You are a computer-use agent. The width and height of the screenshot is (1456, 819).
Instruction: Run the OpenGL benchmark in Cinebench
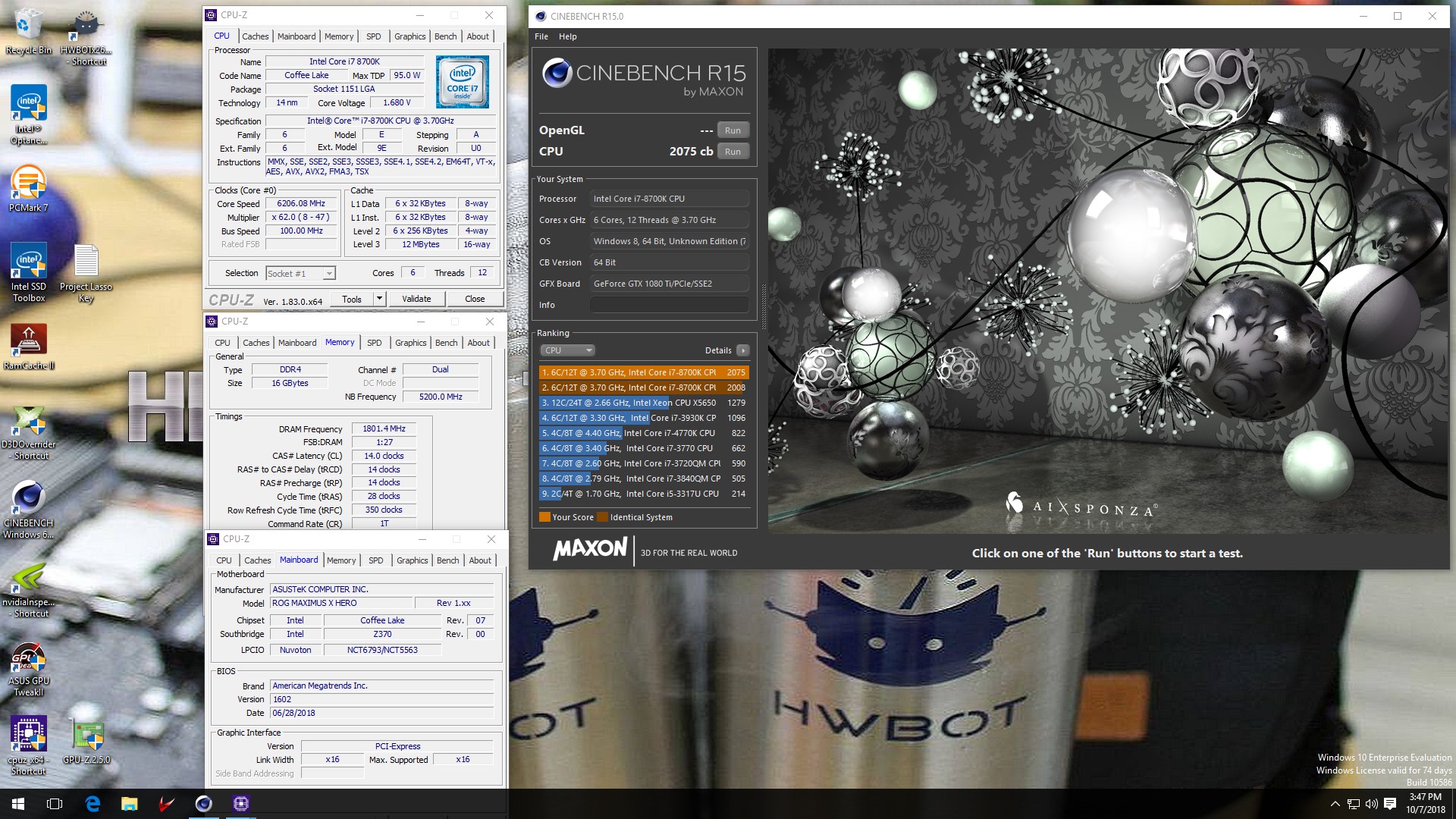[x=733, y=130]
